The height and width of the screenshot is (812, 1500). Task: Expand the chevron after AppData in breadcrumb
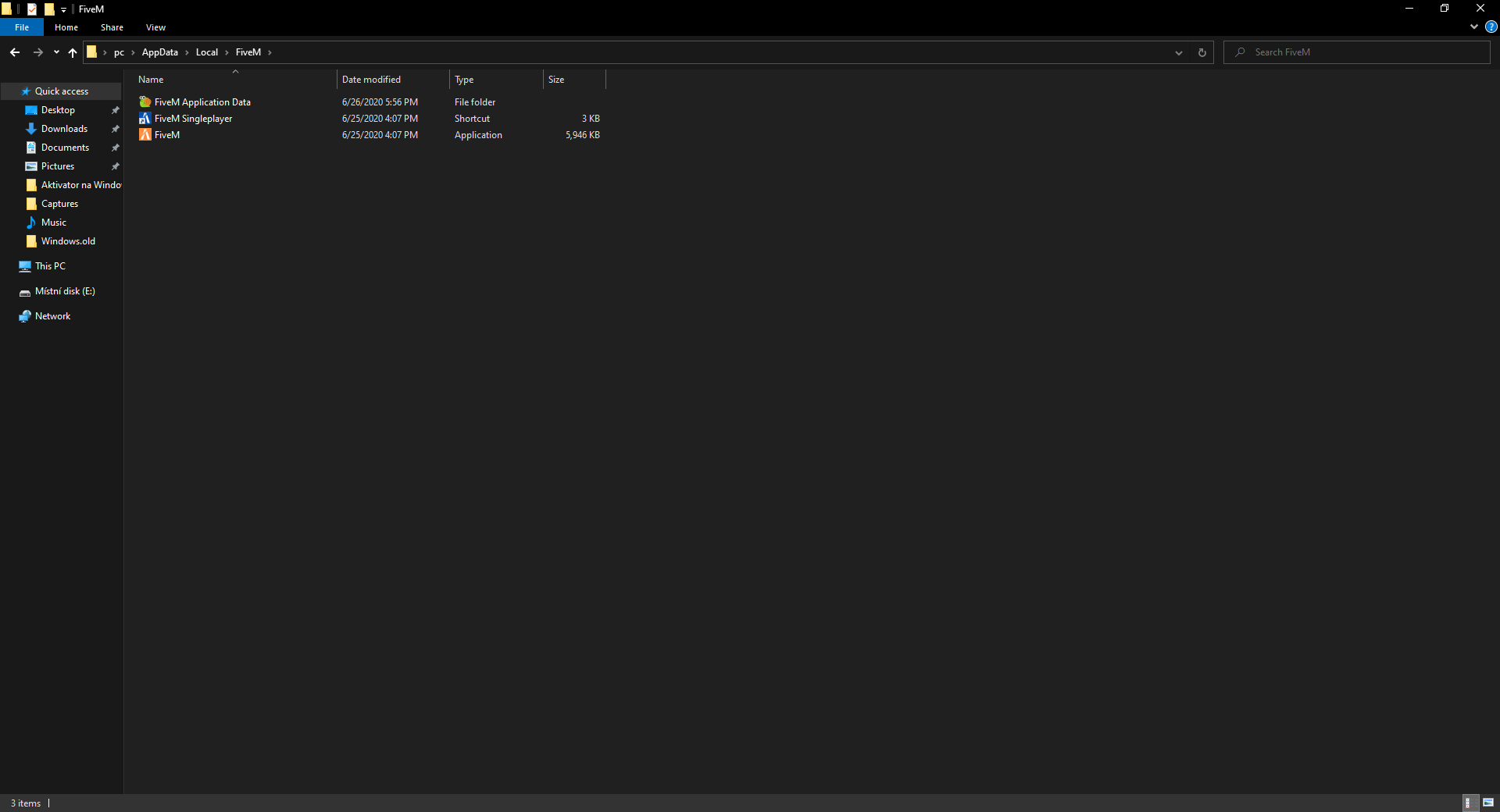187,52
